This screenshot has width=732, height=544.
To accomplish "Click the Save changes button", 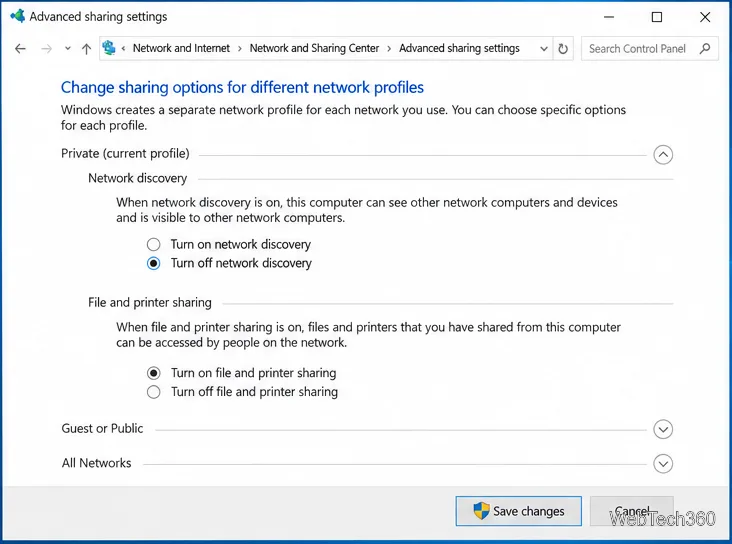I will pyautogui.click(x=519, y=511).
